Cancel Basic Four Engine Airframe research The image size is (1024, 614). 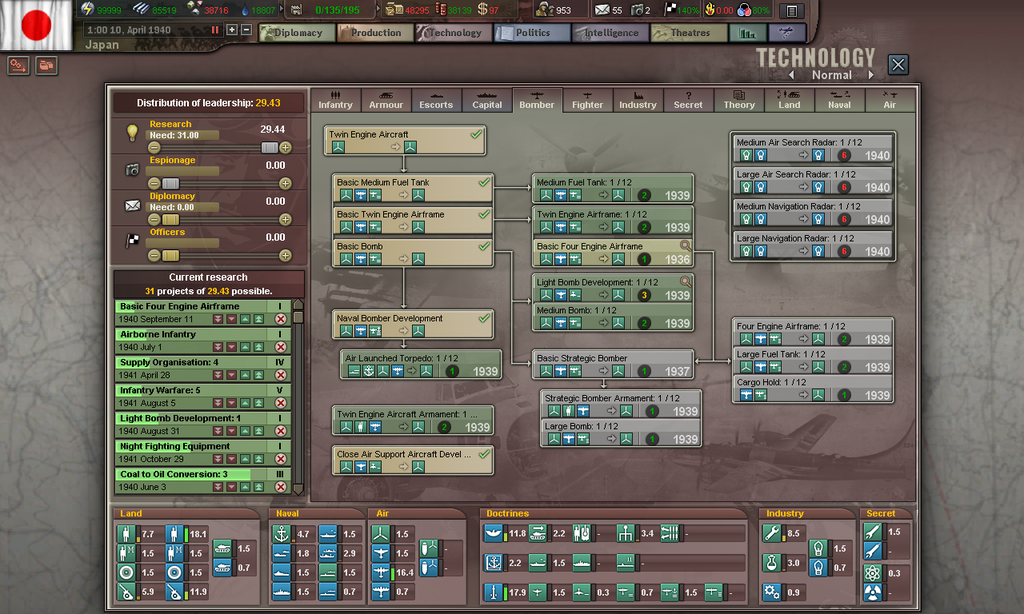pyautogui.click(x=281, y=319)
